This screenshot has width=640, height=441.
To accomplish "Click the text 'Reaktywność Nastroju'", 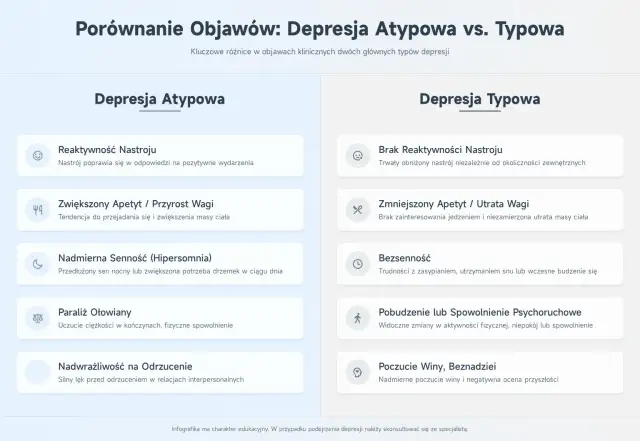I will tap(107, 150).
